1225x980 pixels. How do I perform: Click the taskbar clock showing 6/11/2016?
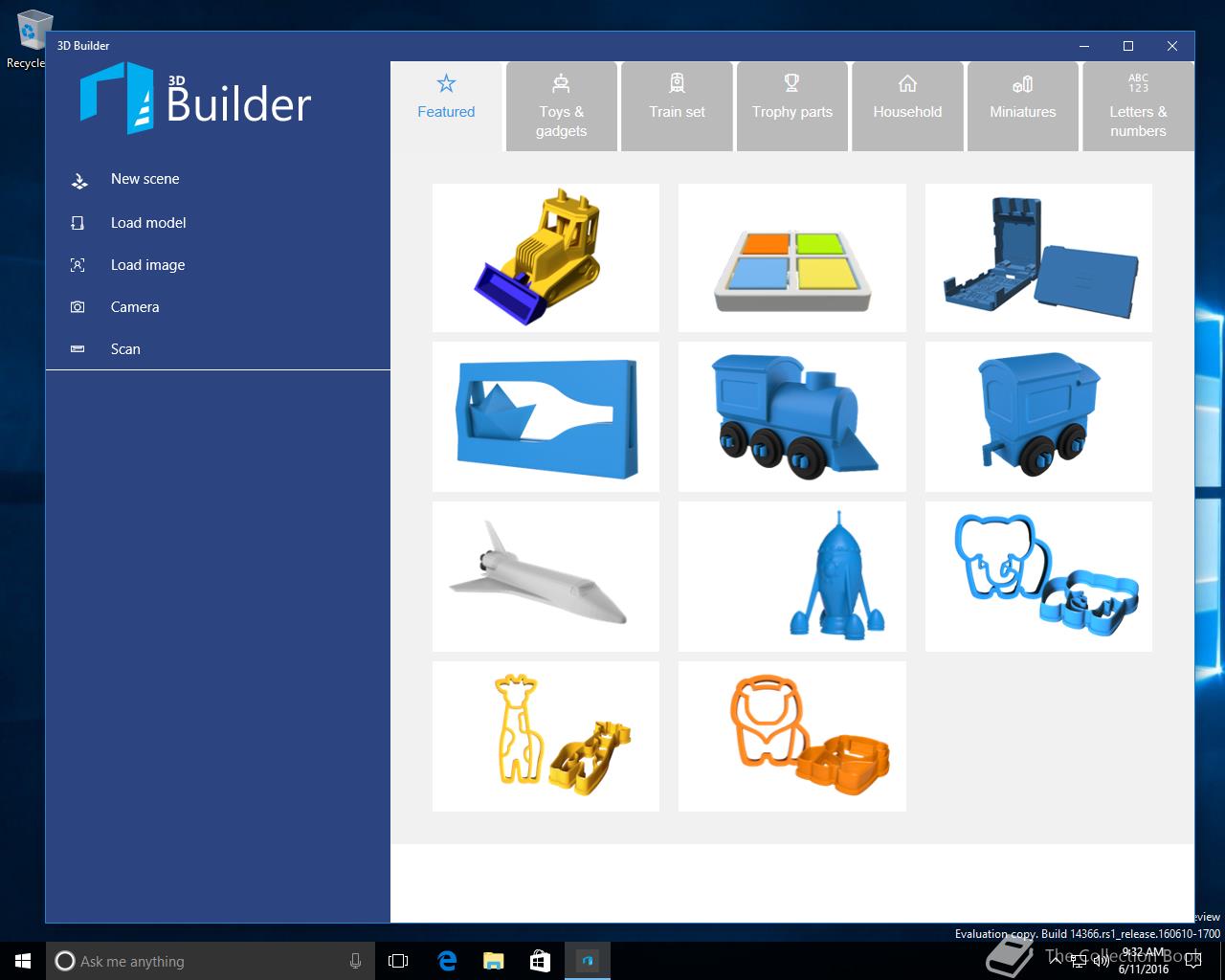(x=1144, y=961)
